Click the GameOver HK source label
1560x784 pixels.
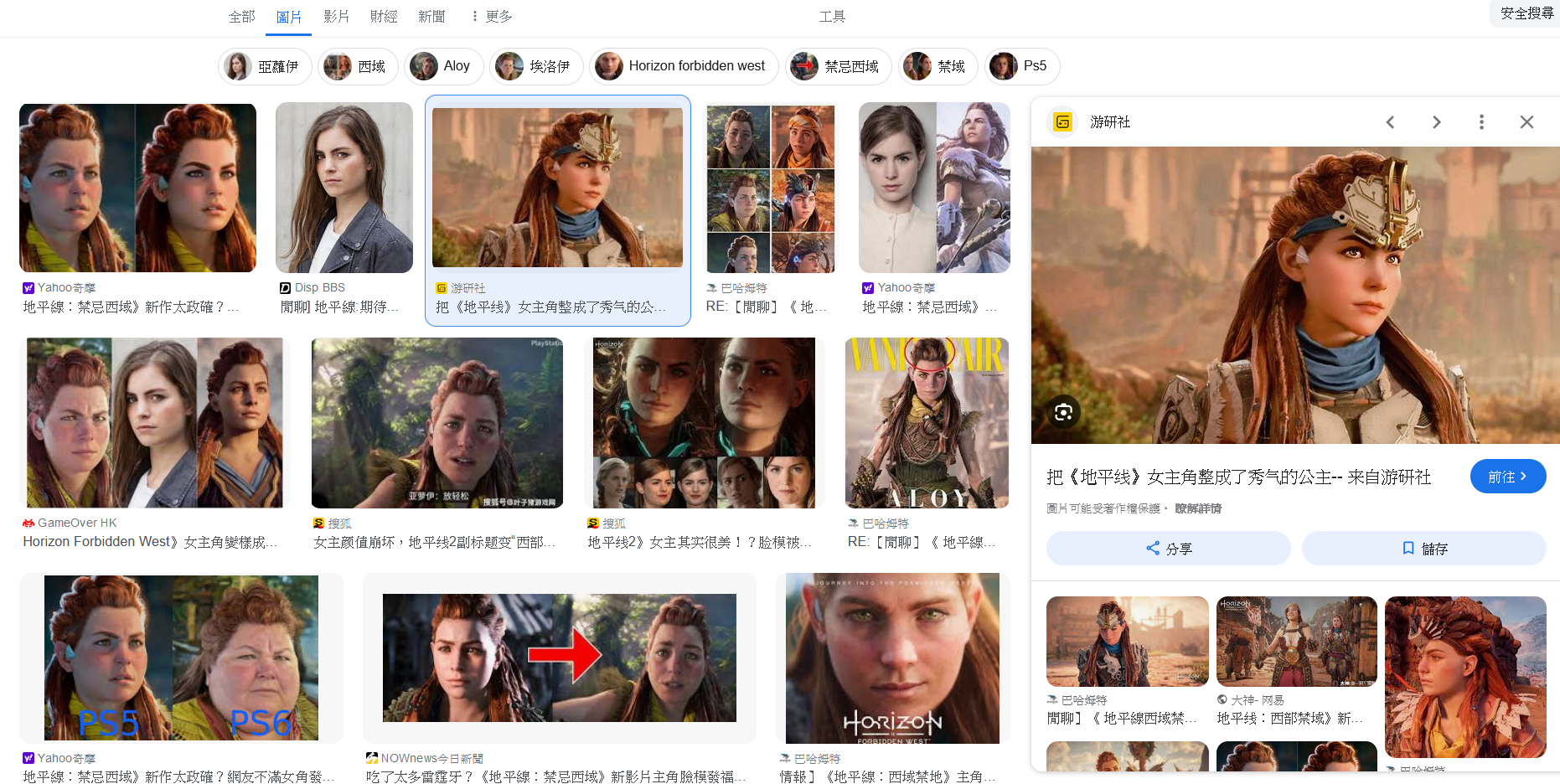(77, 523)
